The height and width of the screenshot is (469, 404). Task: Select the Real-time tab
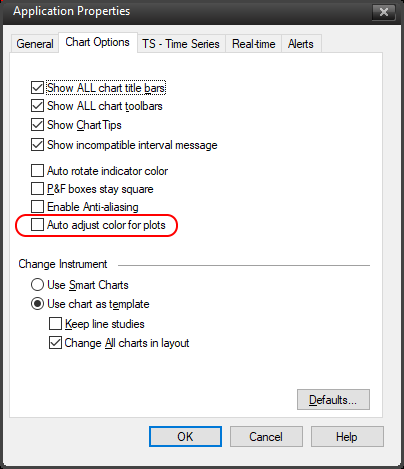click(254, 44)
